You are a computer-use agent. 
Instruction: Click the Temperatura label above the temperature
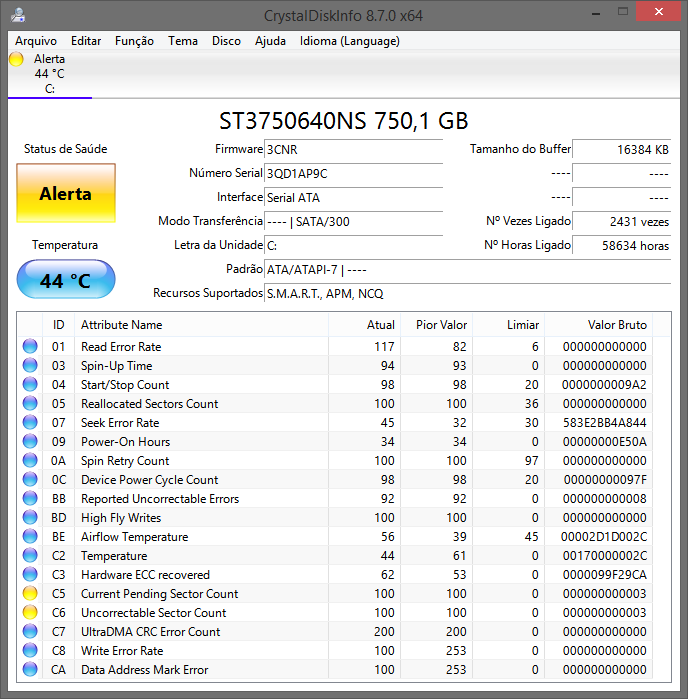point(65,245)
